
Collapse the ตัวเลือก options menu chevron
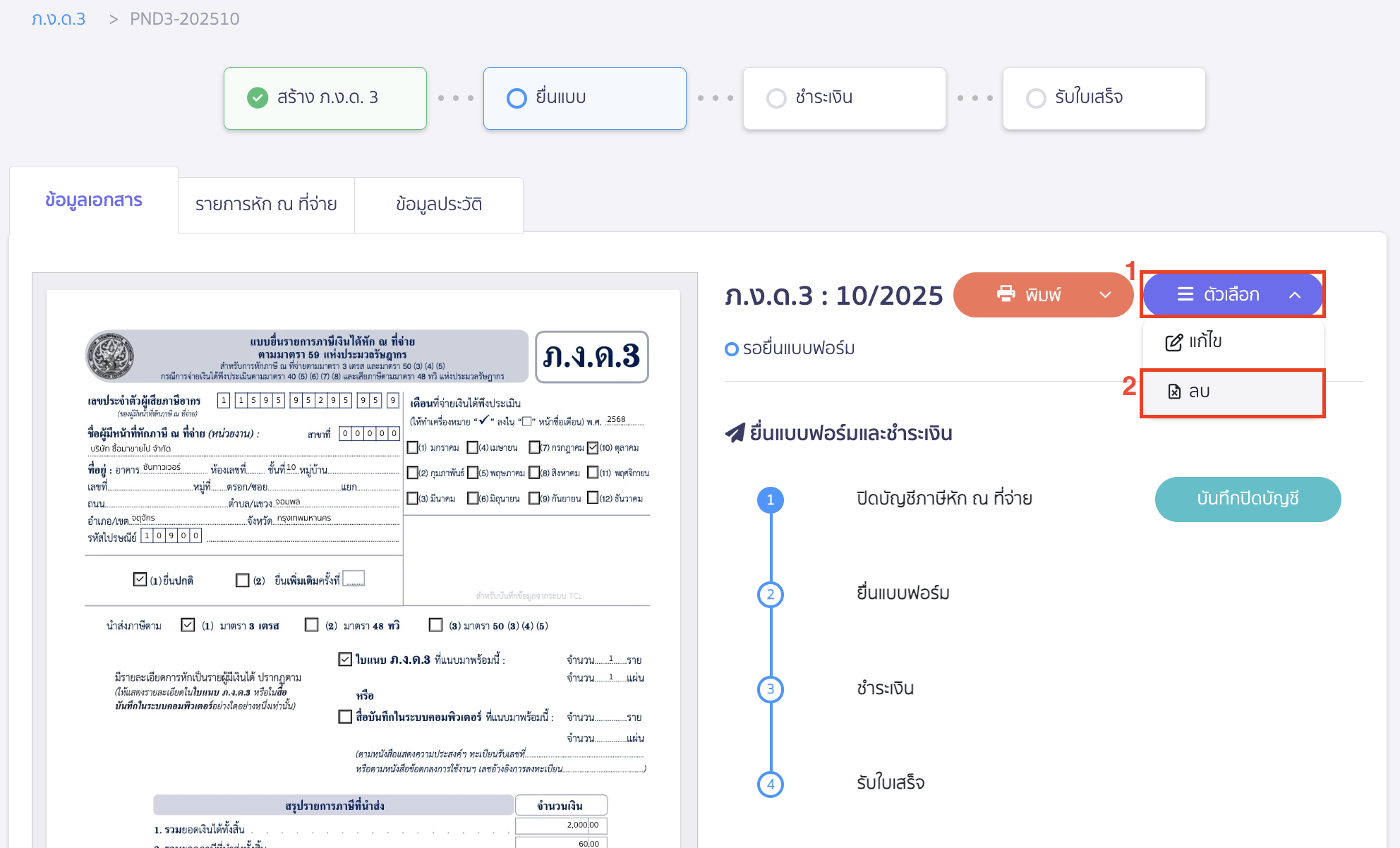pyautogui.click(x=1295, y=295)
